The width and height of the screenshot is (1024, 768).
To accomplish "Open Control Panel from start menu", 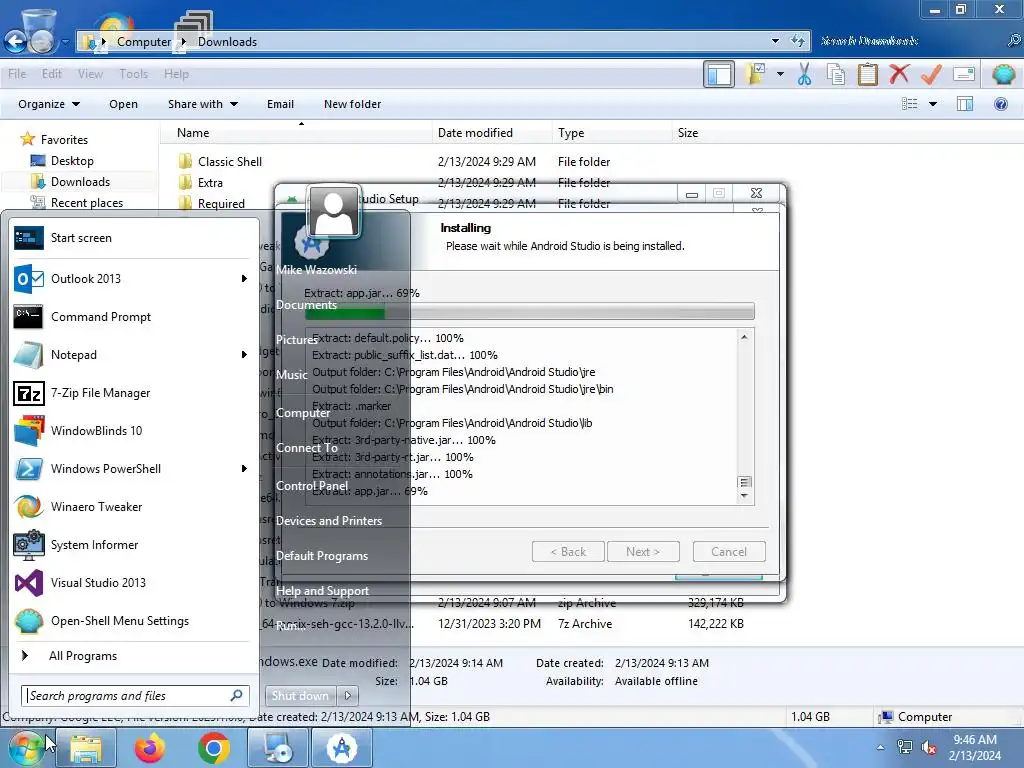I will click(x=312, y=486).
